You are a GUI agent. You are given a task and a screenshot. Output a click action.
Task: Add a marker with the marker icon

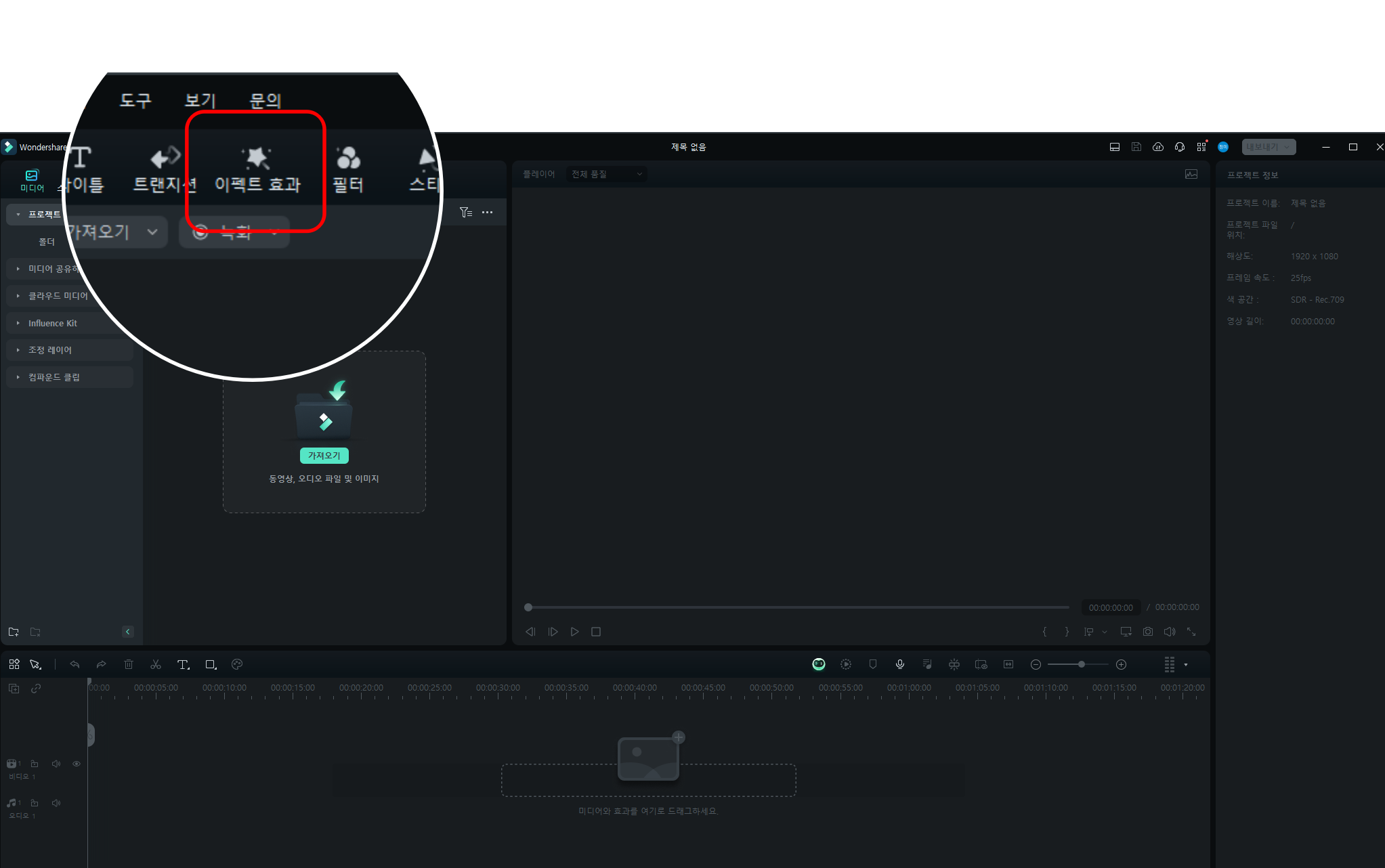pyautogui.click(x=873, y=665)
